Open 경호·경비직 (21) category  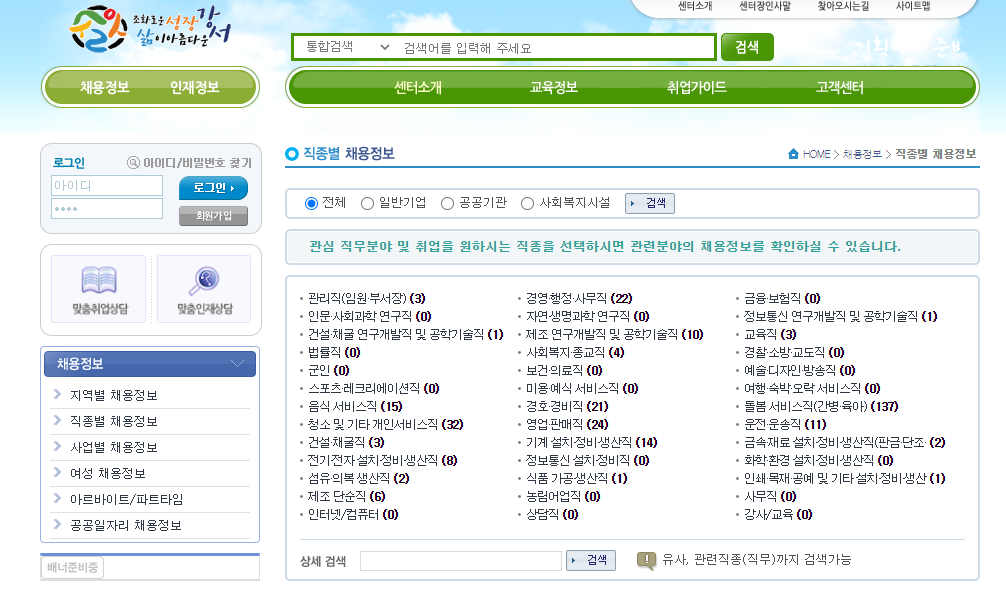pyautogui.click(x=567, y=407)
